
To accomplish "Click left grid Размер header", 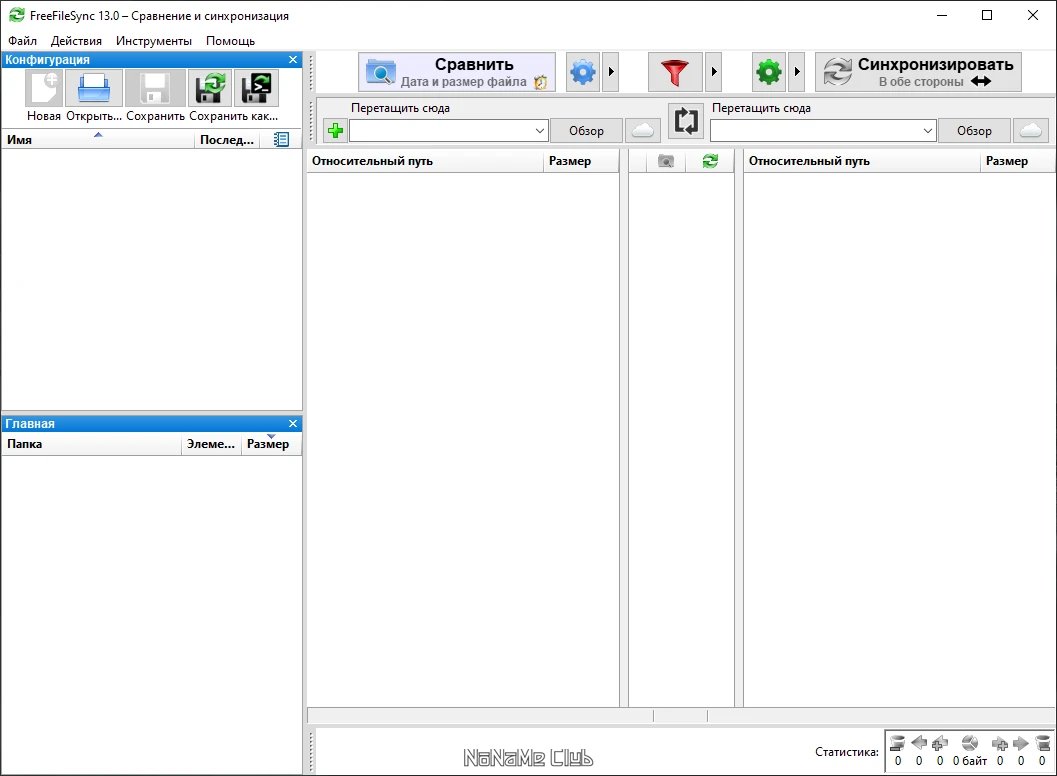I will 580,161.
